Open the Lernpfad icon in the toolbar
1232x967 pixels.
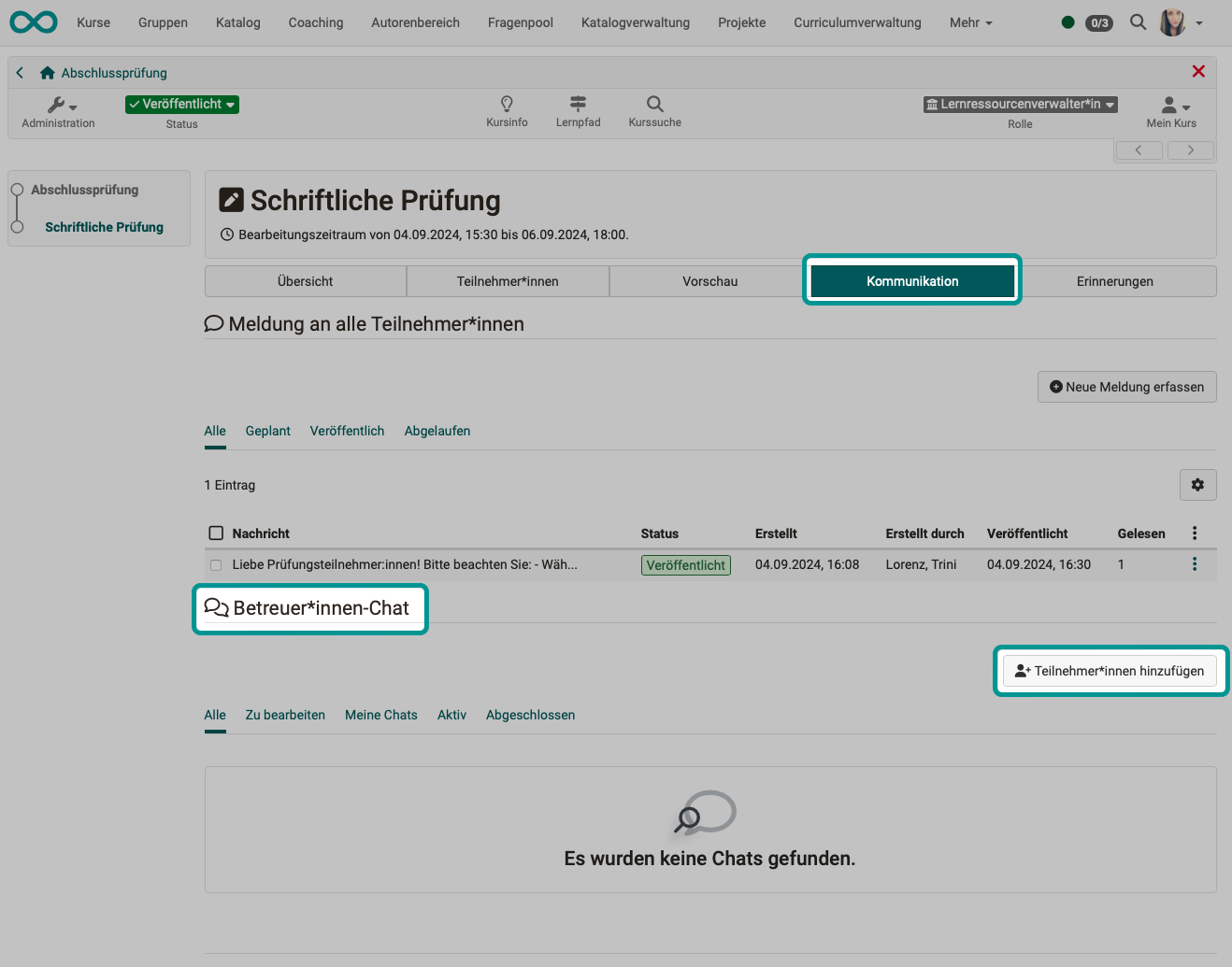coord(578,105)
